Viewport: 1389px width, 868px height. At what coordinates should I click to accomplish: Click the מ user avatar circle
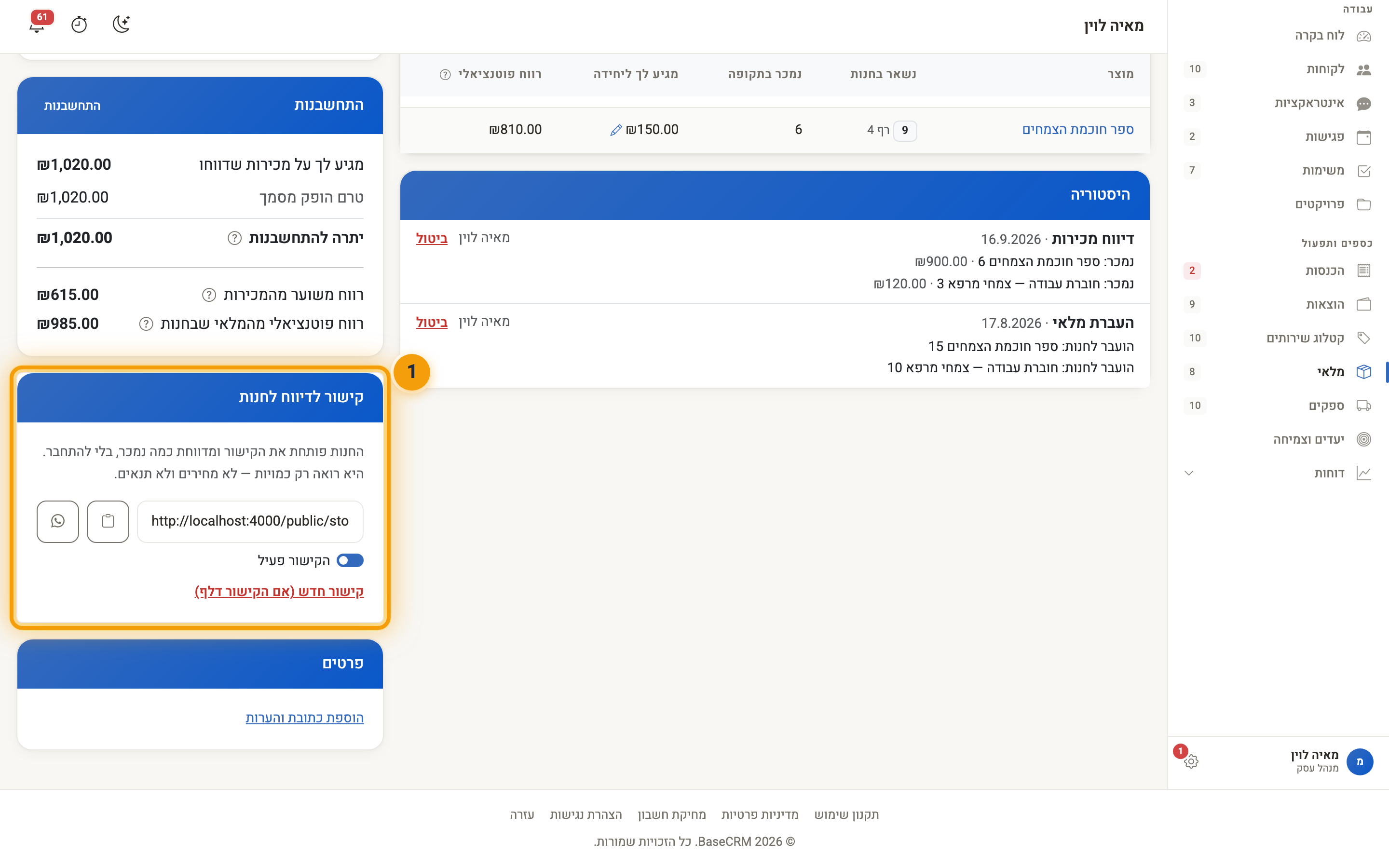point(1359,761)
